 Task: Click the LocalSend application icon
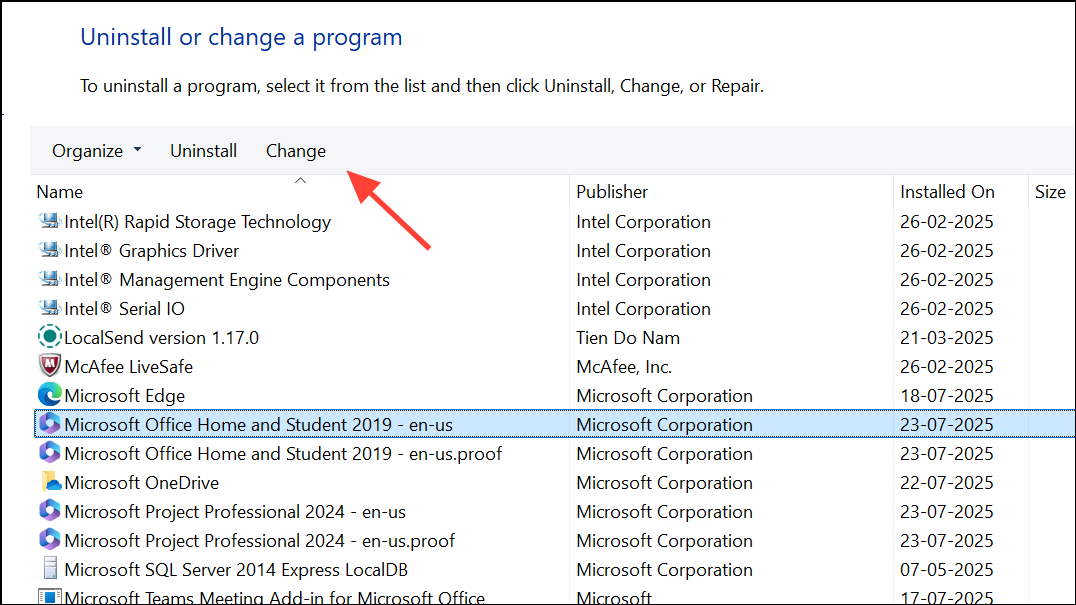[x=49, y=337]
